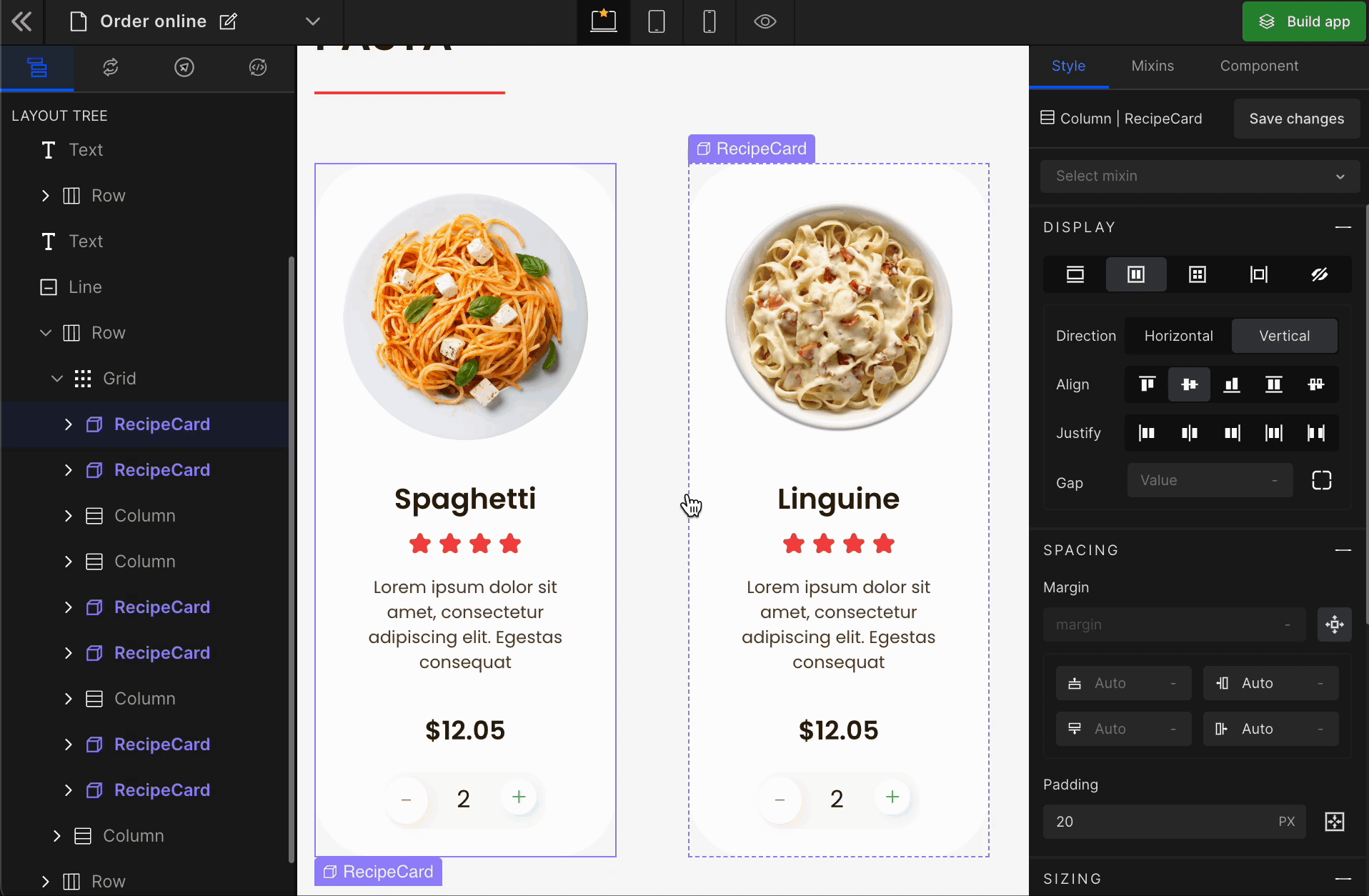Switch to the Mixins tab
Image resolution: width=1369 pixels, height=896 pixels.
(1153, 66)
